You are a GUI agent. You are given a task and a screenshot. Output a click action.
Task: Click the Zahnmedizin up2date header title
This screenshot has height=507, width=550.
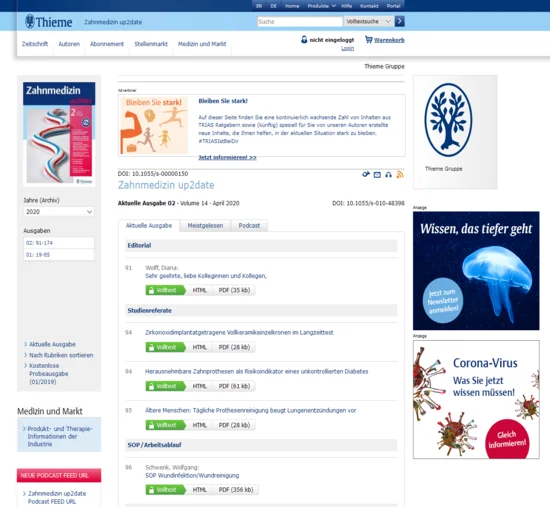point(113,22)
